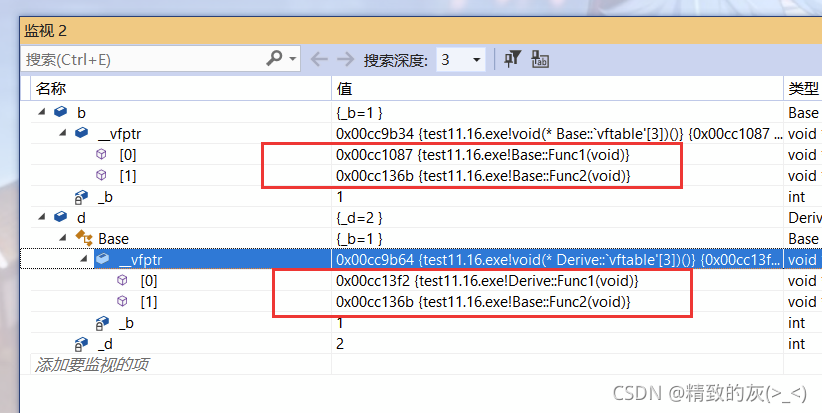Collapse the b variable tree node

coord(42,112)
